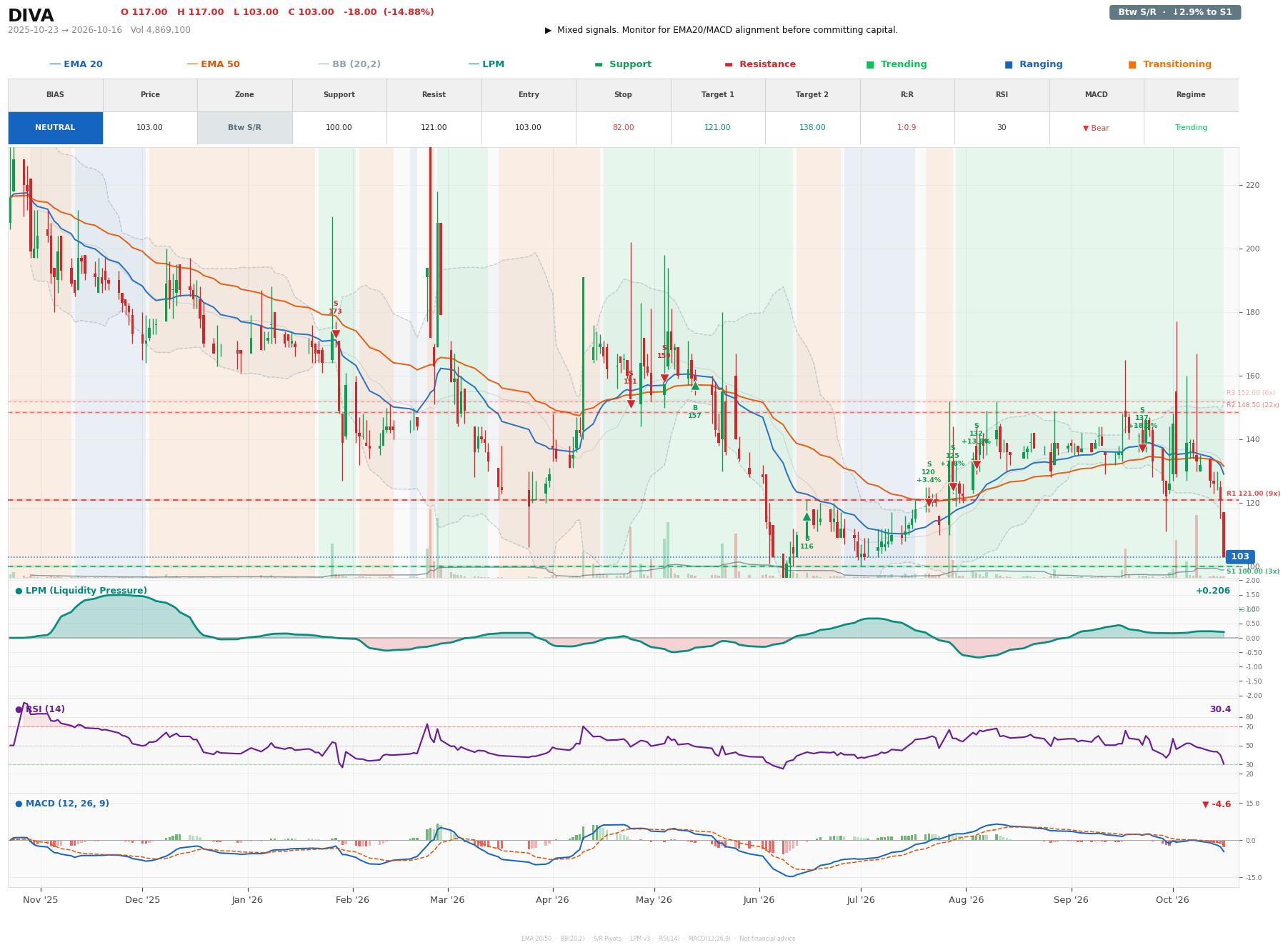Click the red sell arrow marker at 173
Viewport: 1288px width, 950px height.
pos(336,334)
